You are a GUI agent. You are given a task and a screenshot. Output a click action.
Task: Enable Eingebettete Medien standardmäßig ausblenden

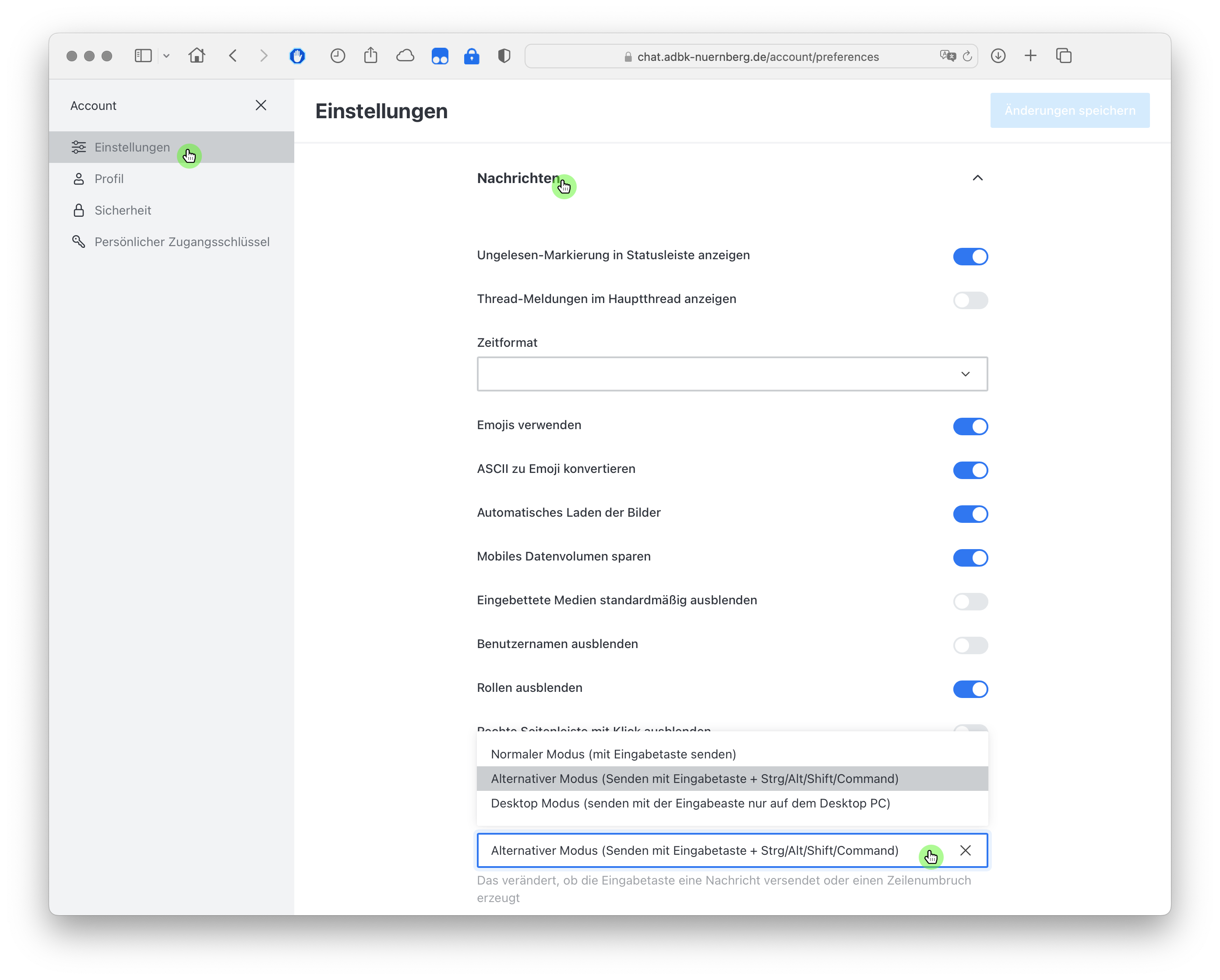pos(970,602)
